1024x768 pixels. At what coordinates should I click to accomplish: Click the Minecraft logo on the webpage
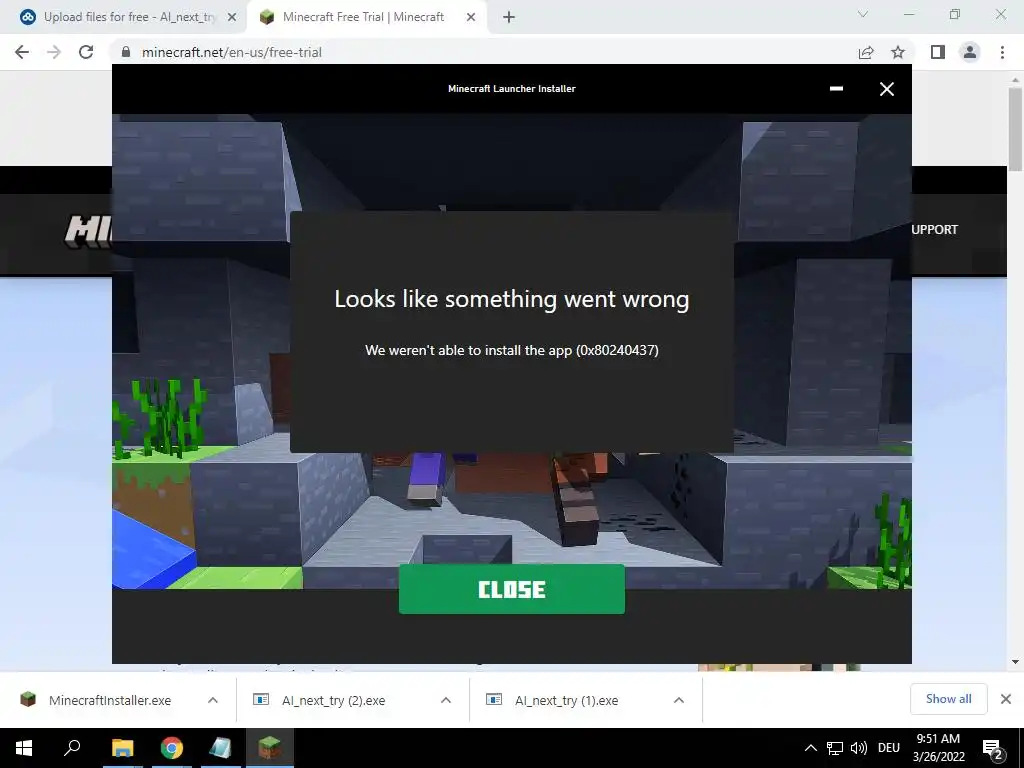(88, 231)
